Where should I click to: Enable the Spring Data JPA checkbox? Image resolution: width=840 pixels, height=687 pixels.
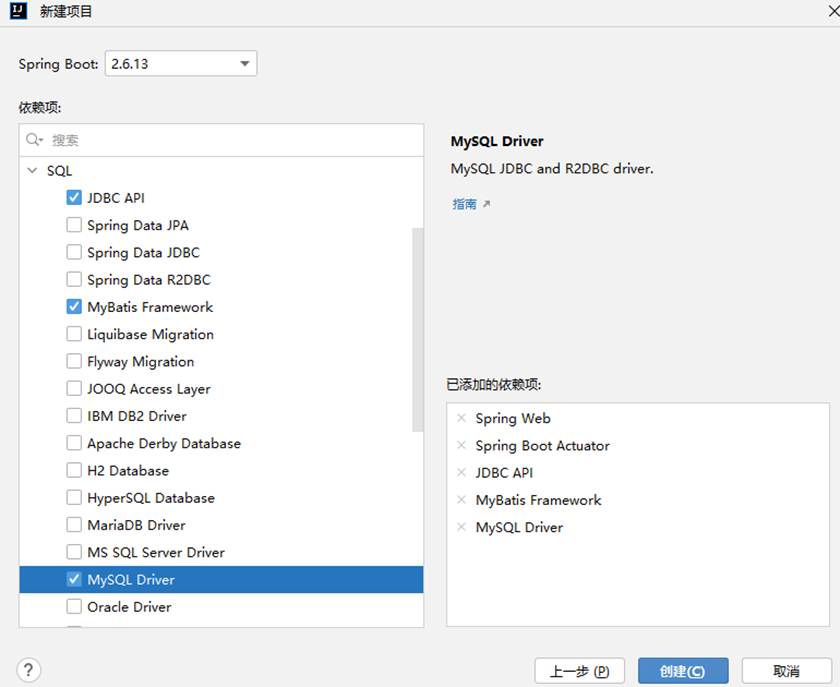[x=74, y=225]
